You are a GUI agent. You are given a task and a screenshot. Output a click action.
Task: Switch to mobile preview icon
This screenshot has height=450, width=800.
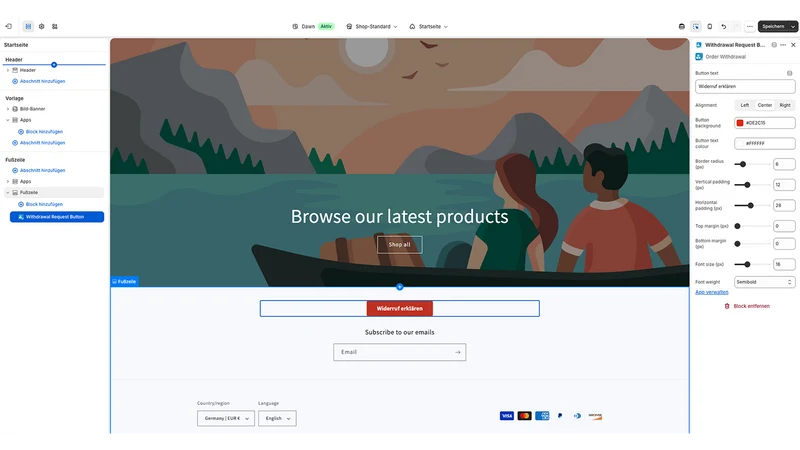click(710, 27)
